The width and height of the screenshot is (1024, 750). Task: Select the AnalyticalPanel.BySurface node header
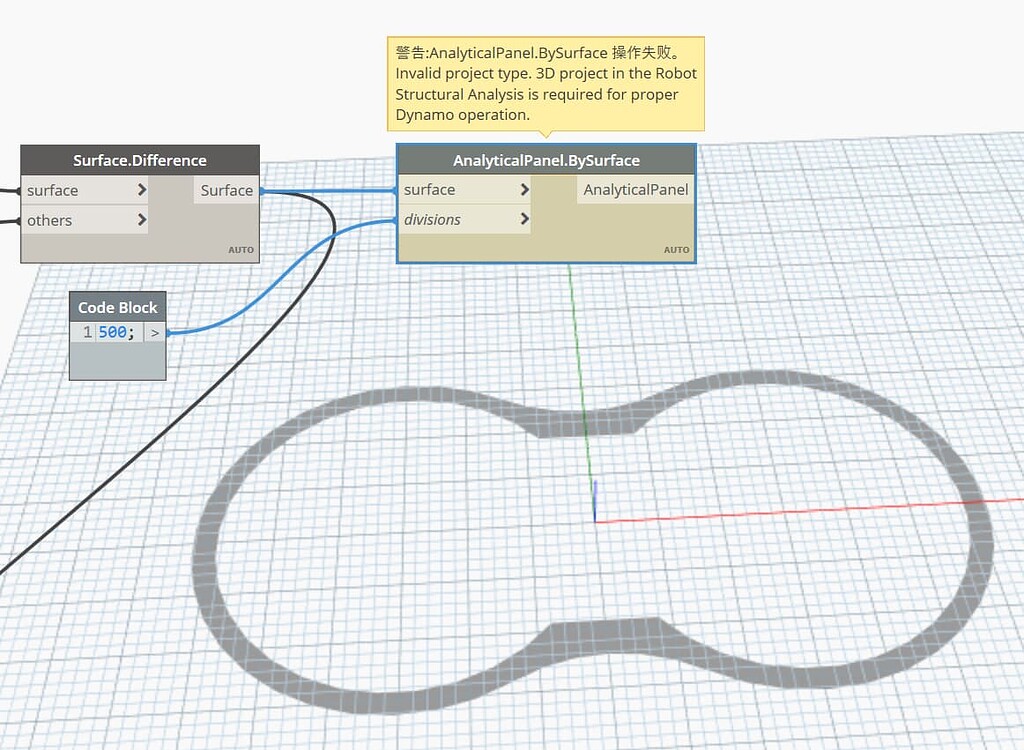tap(546, 160)
